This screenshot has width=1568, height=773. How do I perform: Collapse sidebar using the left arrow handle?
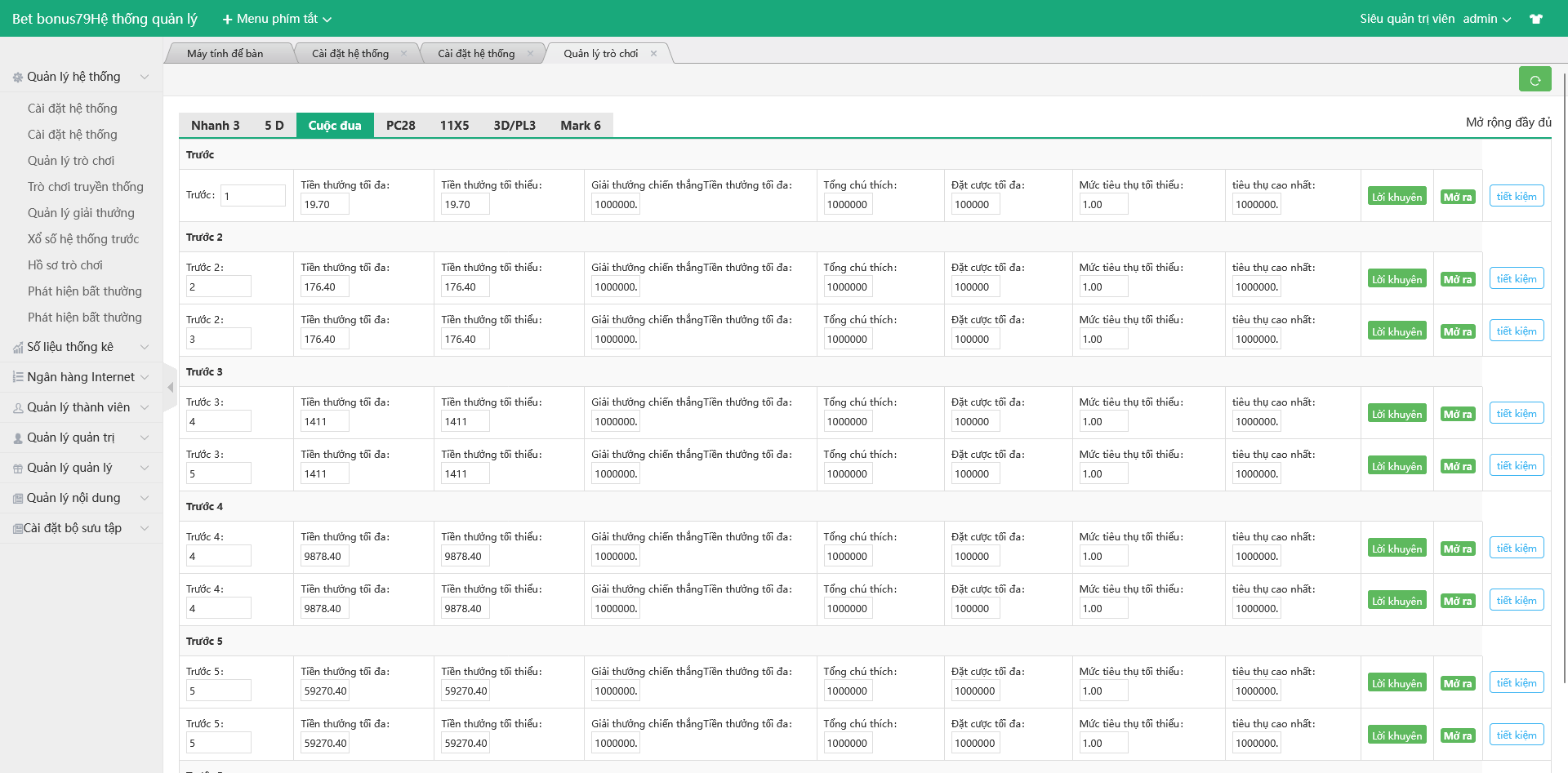click(x=170, y=387)
